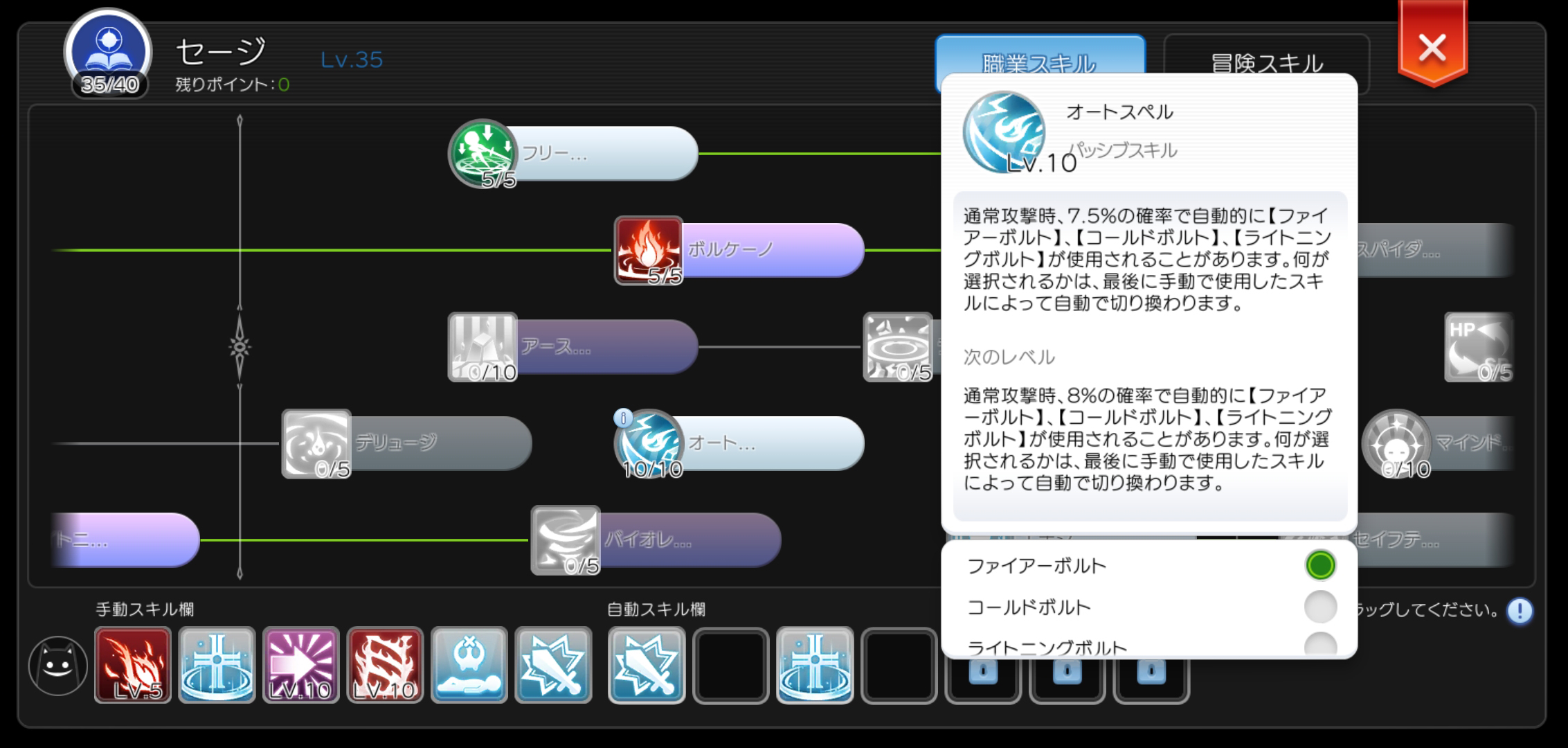Tap the バイオレ tornado skill icon
1568x748 pixels.
566,540
